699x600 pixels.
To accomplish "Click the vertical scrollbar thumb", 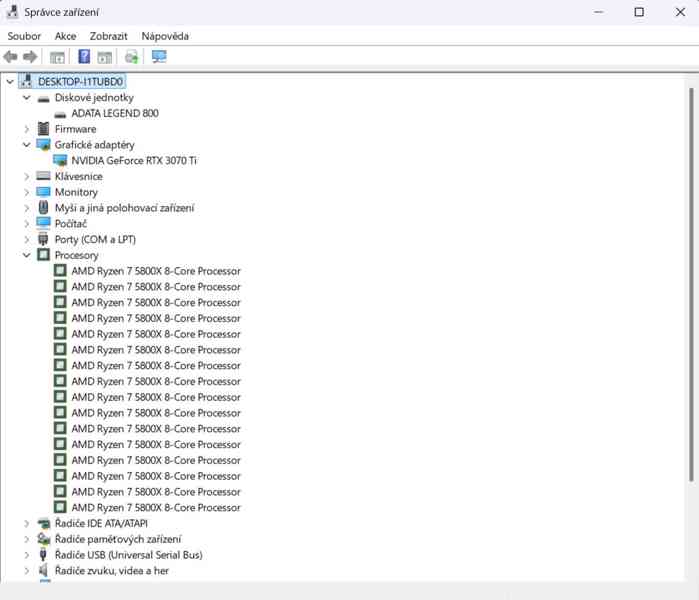I will (691, 284).
